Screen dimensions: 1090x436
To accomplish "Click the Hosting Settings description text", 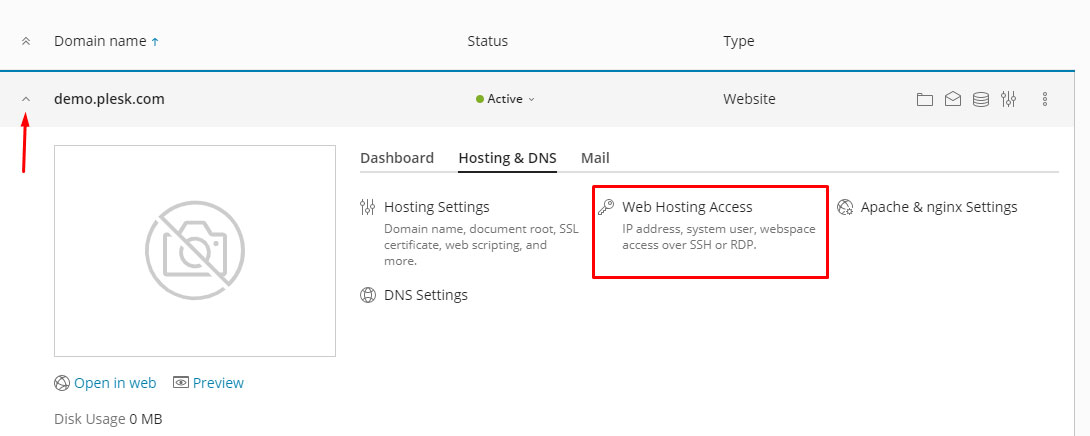I will (x=481, y=245).
